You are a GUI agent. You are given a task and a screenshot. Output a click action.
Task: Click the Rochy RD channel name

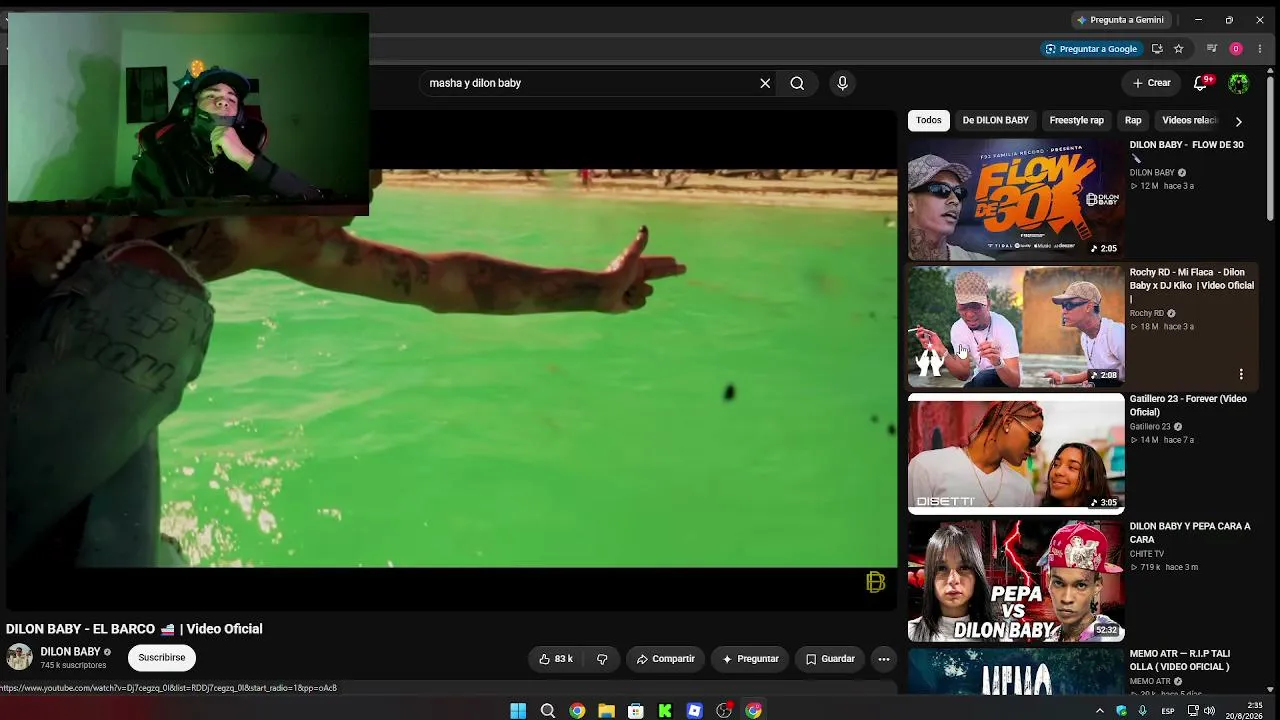pyautogui.click(x=1147, y=313)
